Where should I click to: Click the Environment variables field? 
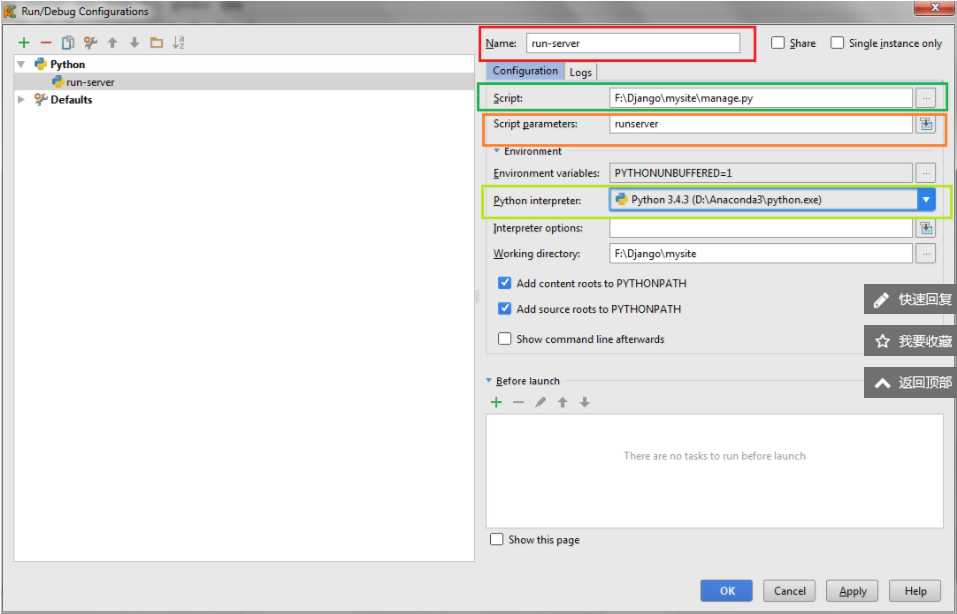[x=761, y=173]
